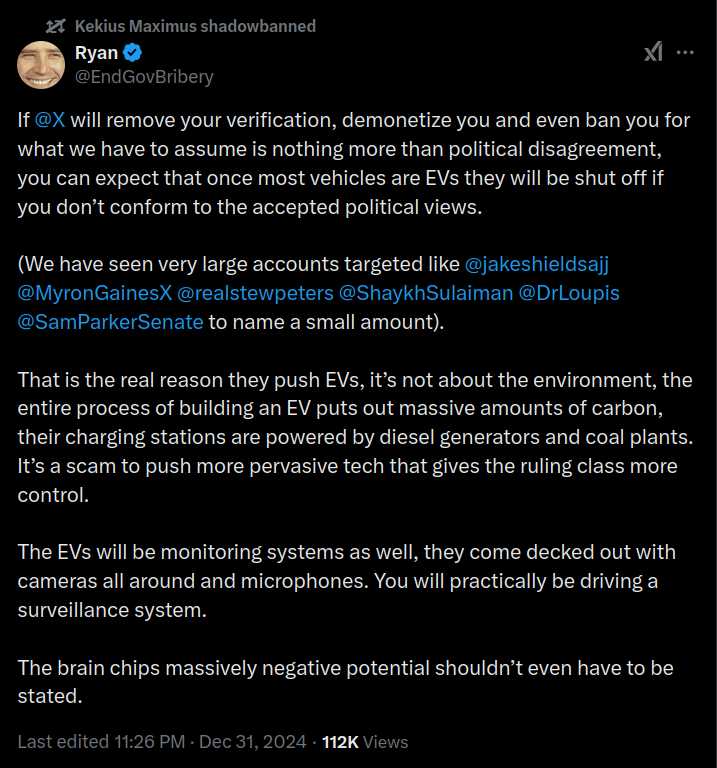Image resolution: width=717 pixels, height=768 pixels.
Task: Click the blue verified badge beside Ryan
Action: (x=132, y=53)
